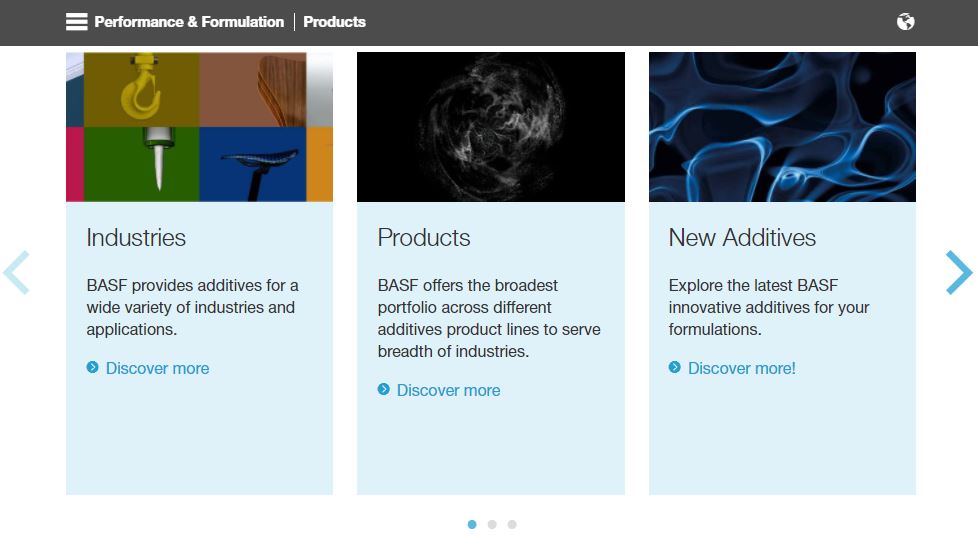Viewport: 978px width, 537px height.
Task: Click the New Additives card heading
Action: [742, 238]
